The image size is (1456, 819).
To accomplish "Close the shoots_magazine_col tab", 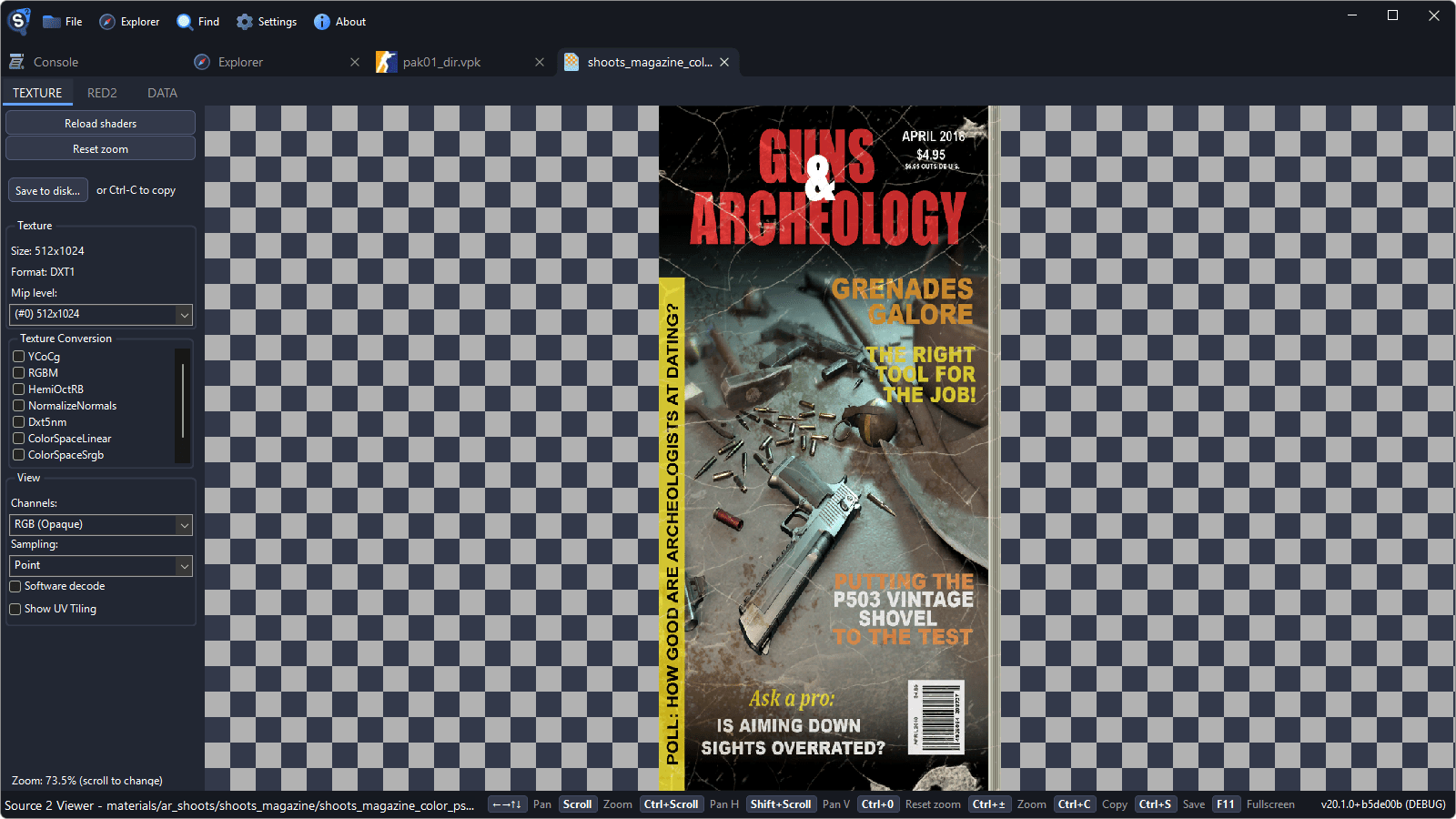I will pos(724,62).
